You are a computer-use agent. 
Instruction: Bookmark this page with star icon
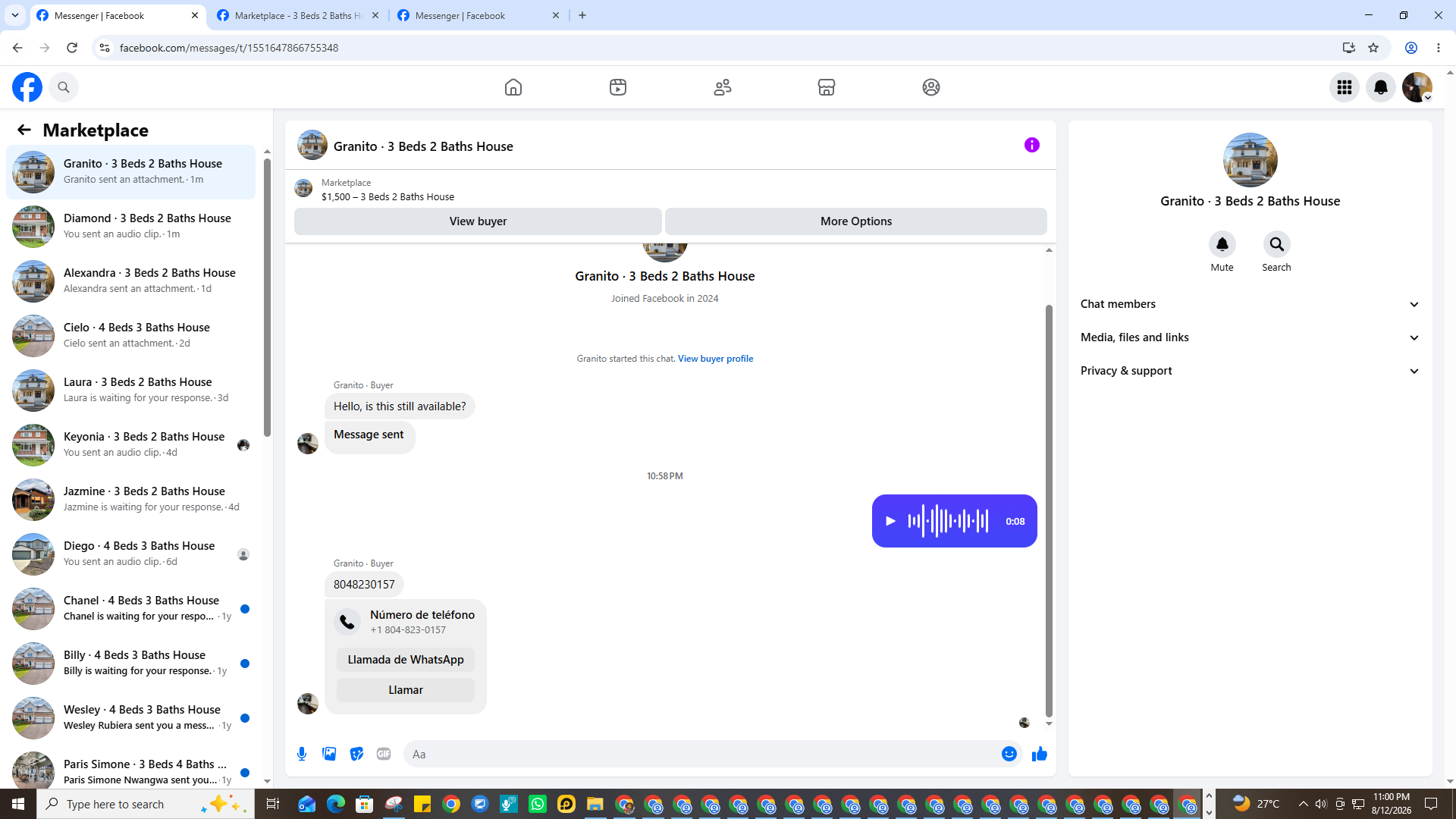1373,48
